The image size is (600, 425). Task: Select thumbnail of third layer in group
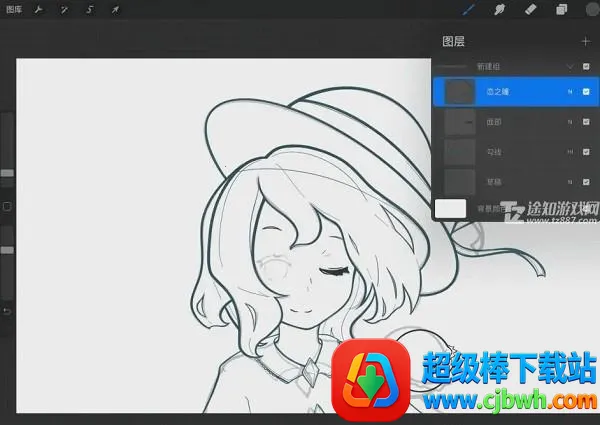pyautogui.click(x=460, y=152)
